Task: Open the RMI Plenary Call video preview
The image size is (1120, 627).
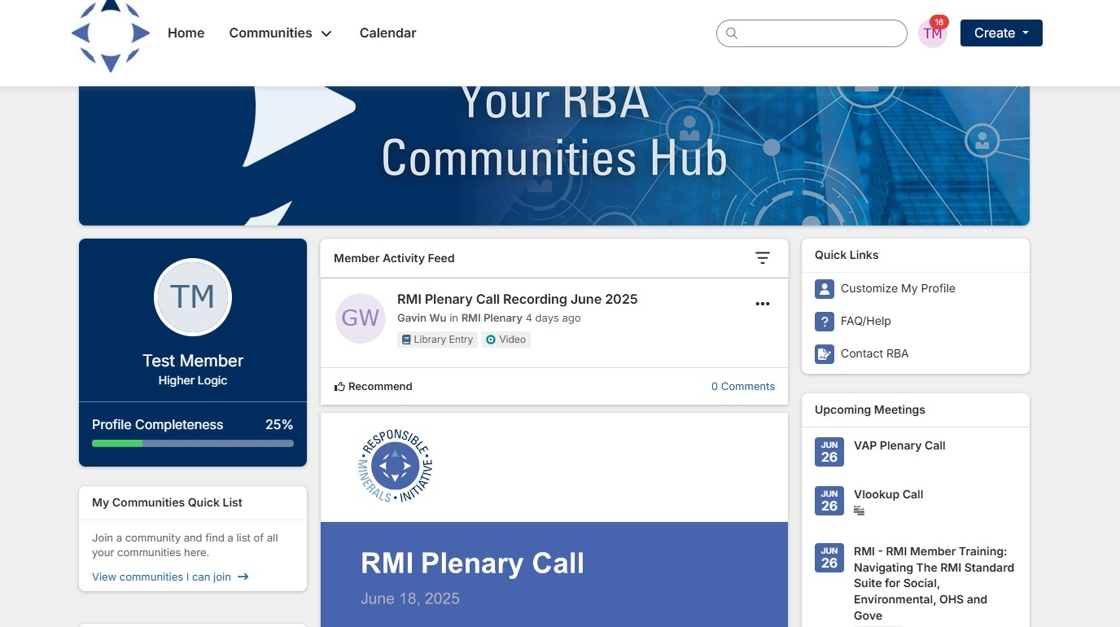Action: [554, 520]
